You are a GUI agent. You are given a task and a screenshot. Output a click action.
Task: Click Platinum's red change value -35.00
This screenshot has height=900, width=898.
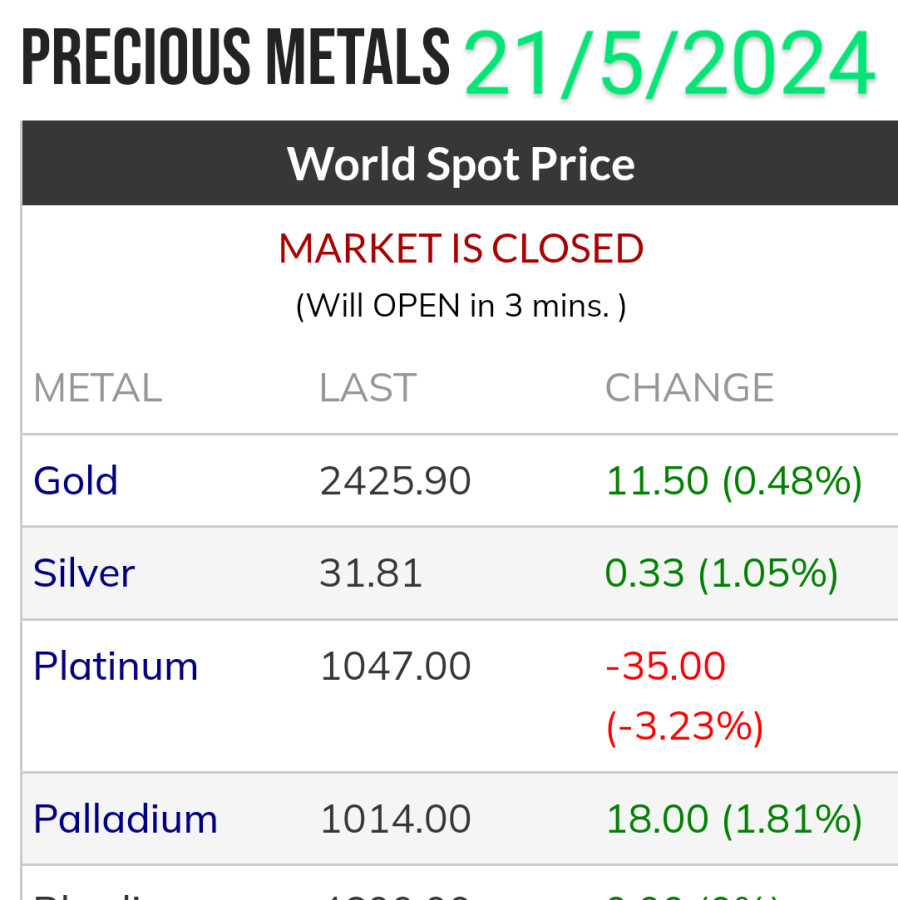(666, 666)
